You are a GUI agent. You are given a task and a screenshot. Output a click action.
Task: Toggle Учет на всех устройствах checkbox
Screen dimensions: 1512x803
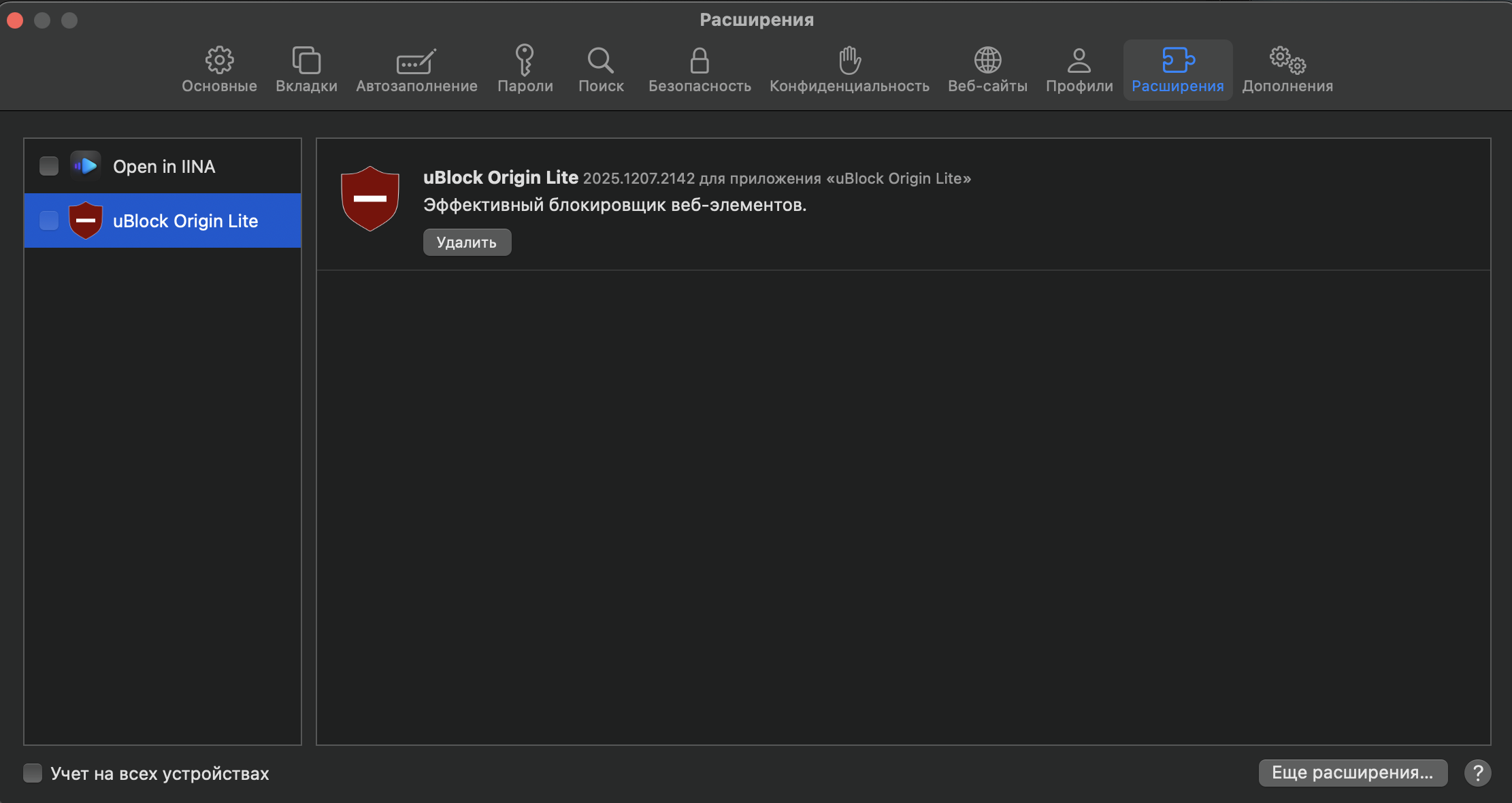click(x=33, y=773)
